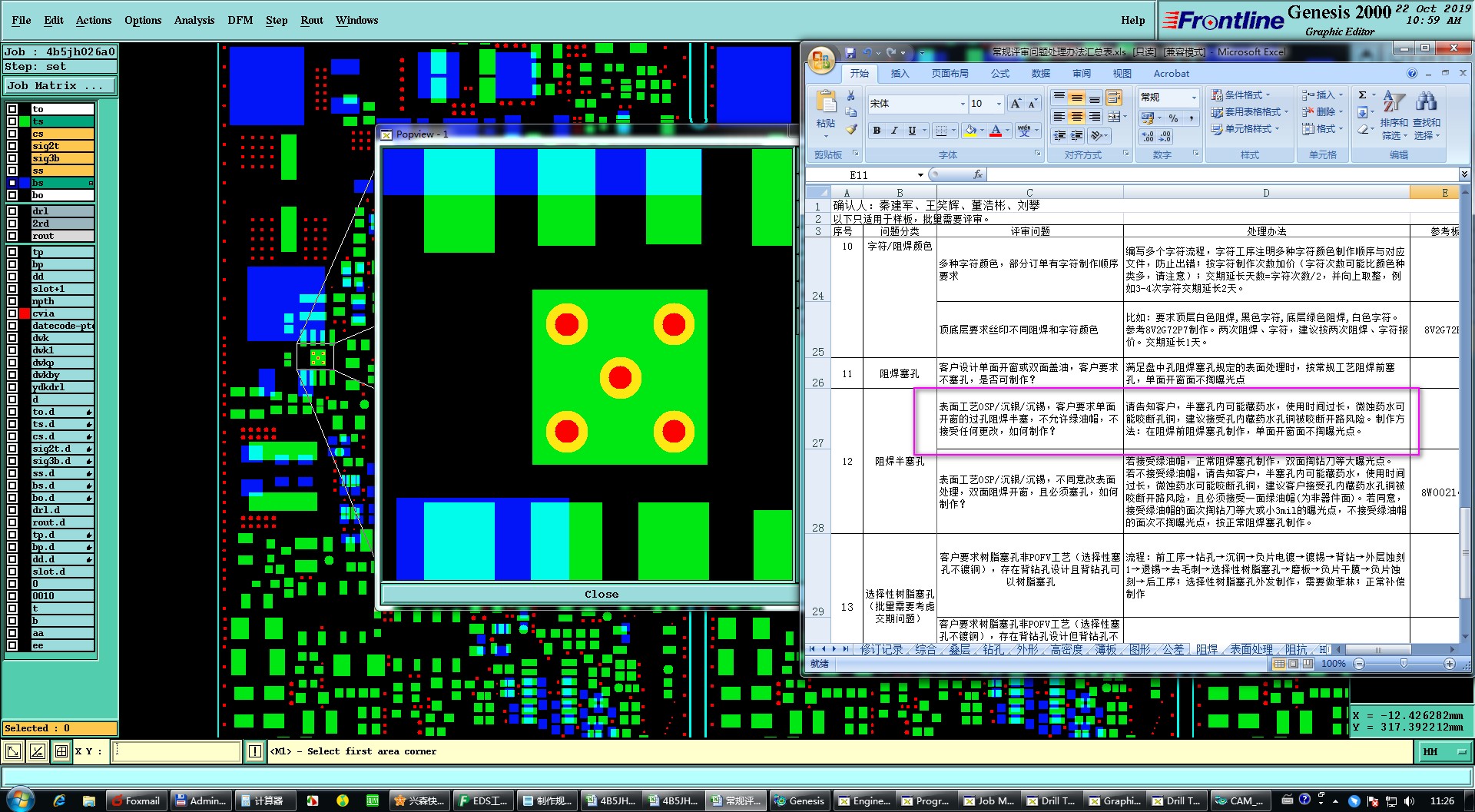
Task: Expand the 条件格式 conditional formatting menu
Action: [x=1241, y=95]
